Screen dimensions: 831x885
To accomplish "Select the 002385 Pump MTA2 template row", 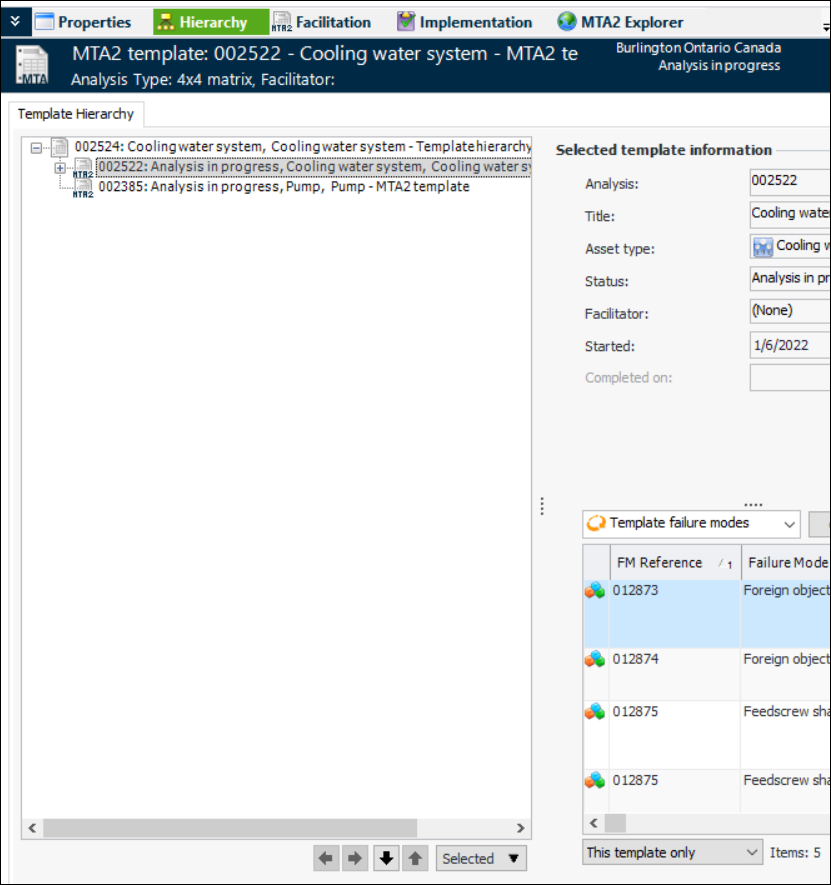I will (x=284, y=187).
